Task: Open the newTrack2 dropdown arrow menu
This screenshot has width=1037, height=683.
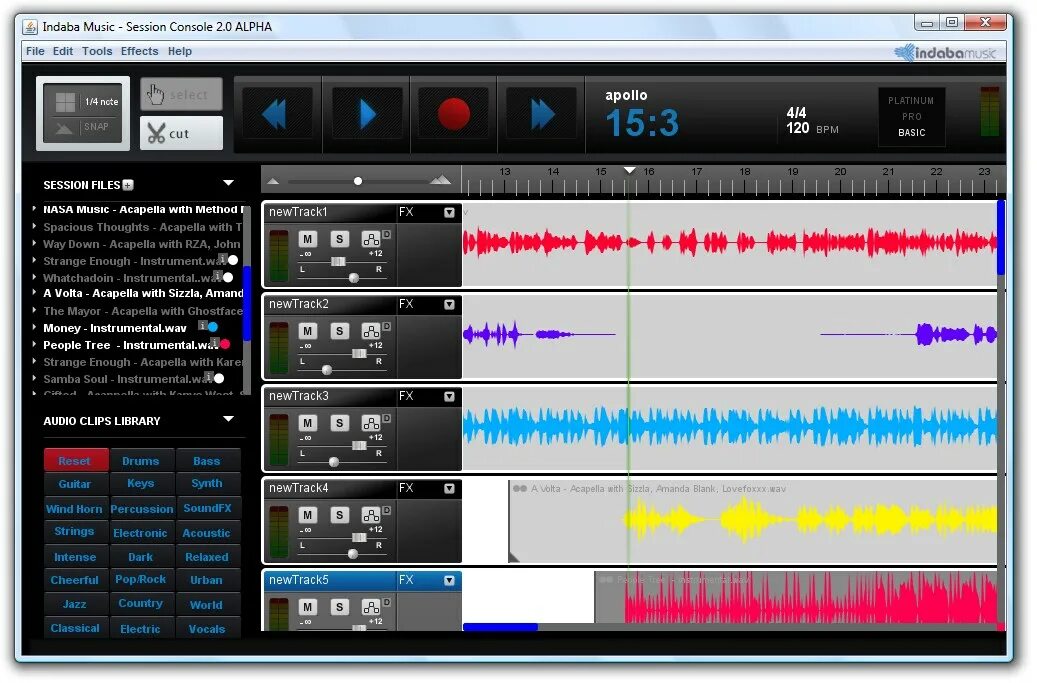Action: (x=451, y=305)
